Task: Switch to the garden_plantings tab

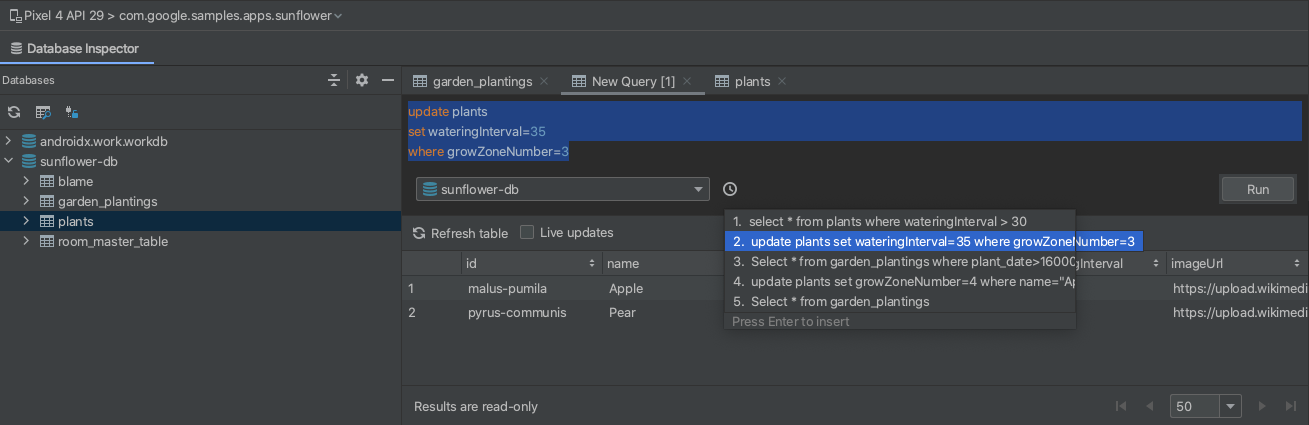Action: click(x=481, y=81)
